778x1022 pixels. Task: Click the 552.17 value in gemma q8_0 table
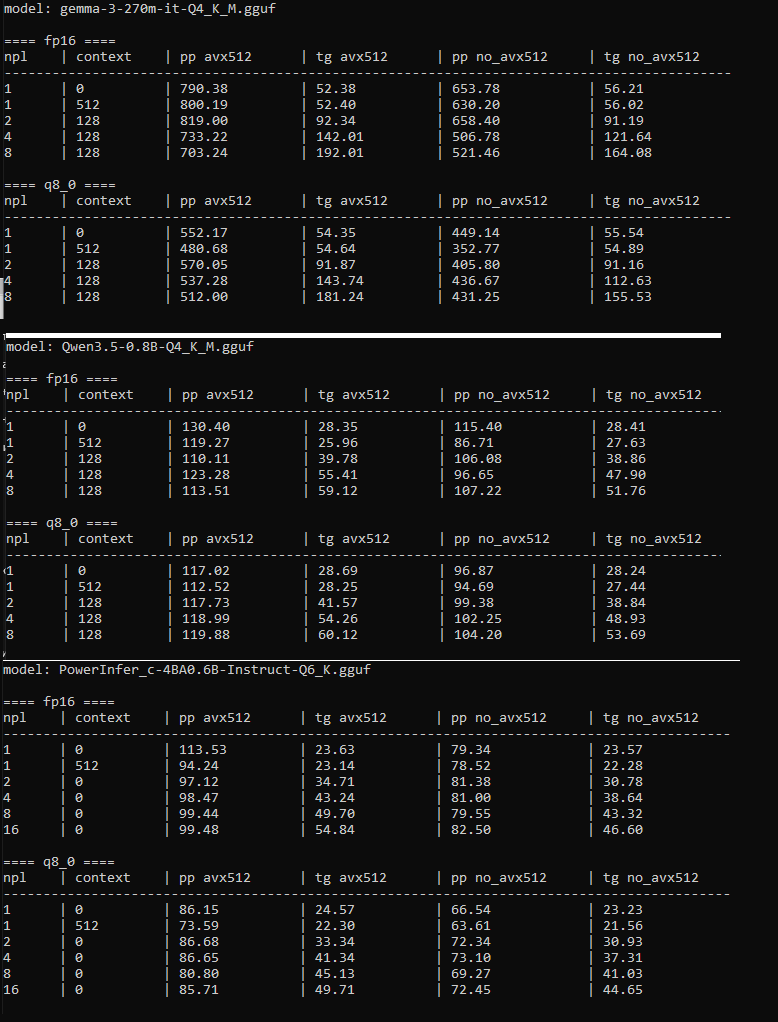pyautogui.click(x=203, y=232)
